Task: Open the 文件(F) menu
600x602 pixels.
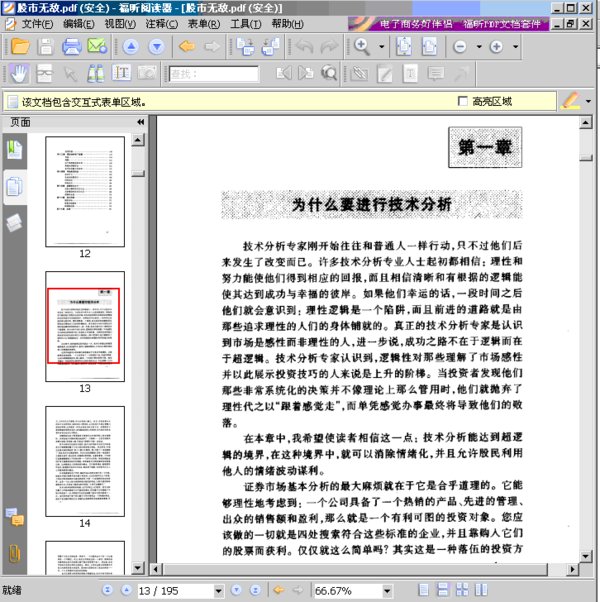Action: click(x=37, y=24)
